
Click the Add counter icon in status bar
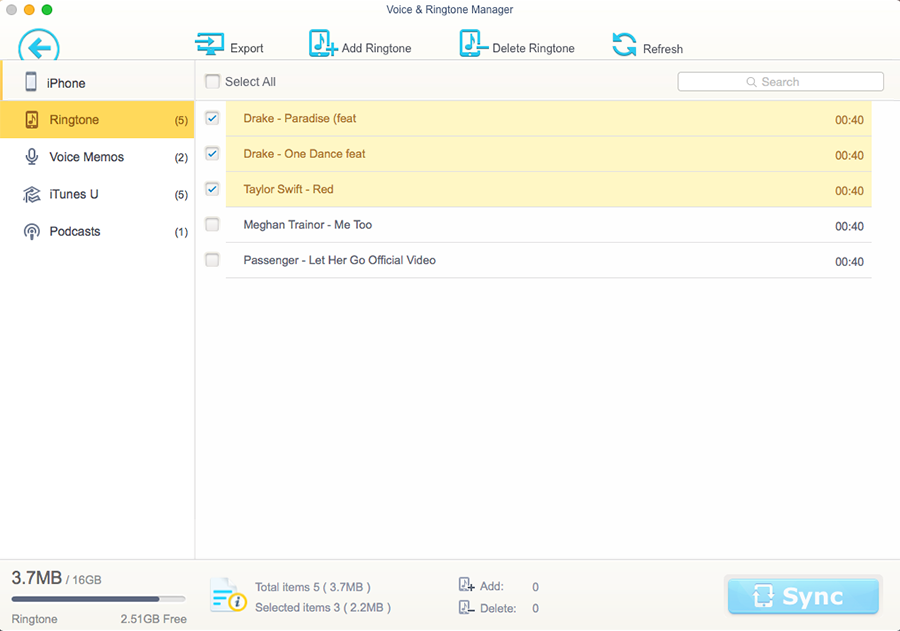point(467,585)
